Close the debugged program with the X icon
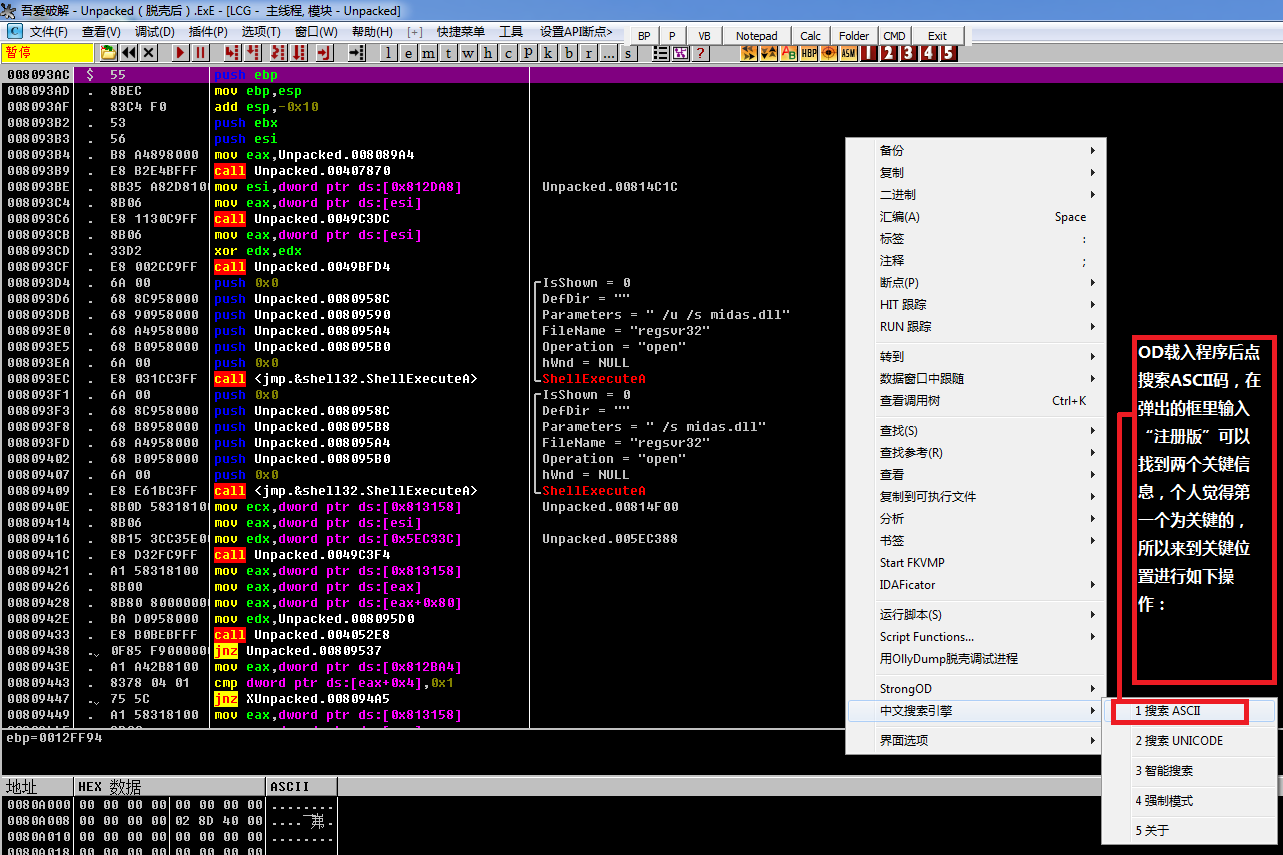 (148, 53)
